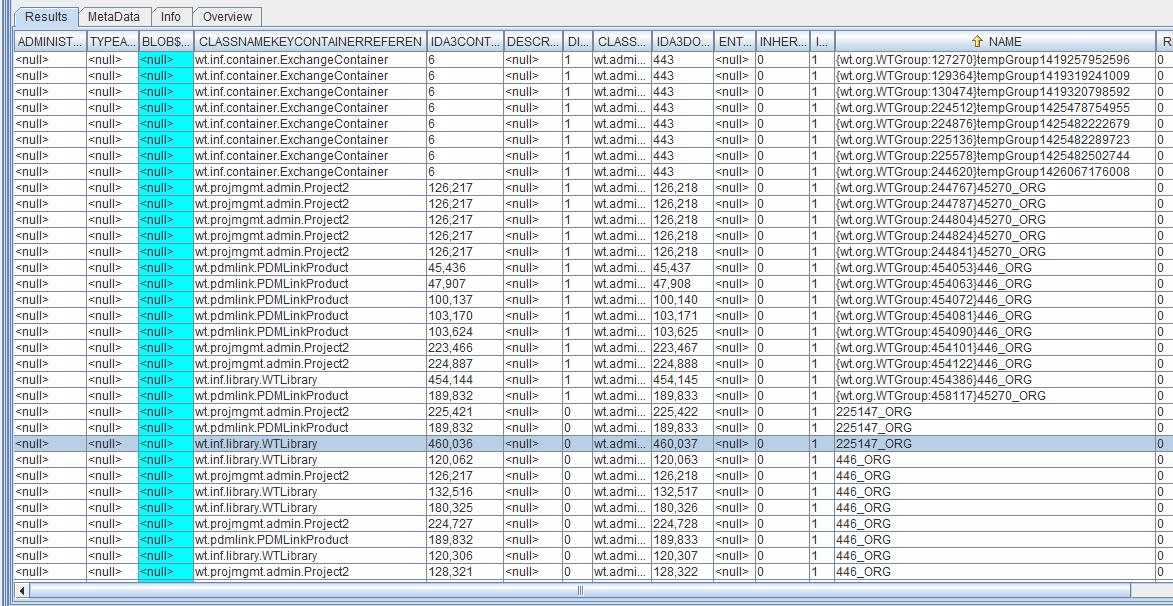Click the IDA3DO... column header
The image size is (1173, 606).
[682, 42]
